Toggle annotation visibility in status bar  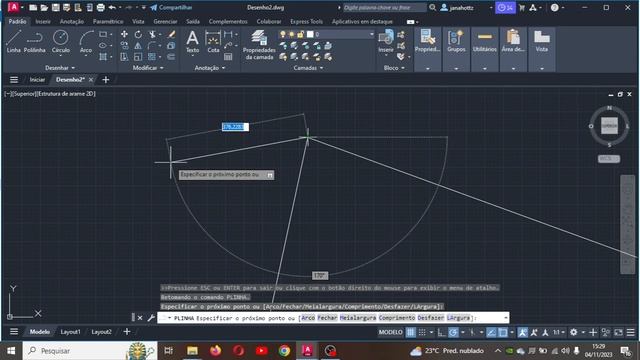tap(522, 332)
